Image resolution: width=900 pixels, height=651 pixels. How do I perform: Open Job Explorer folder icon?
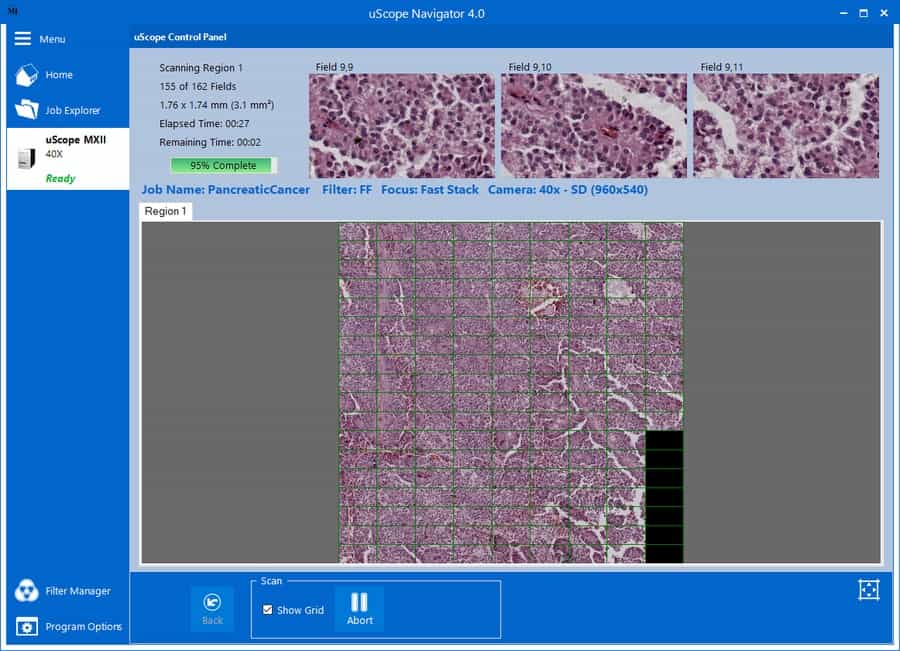click(x=27, y=110)
